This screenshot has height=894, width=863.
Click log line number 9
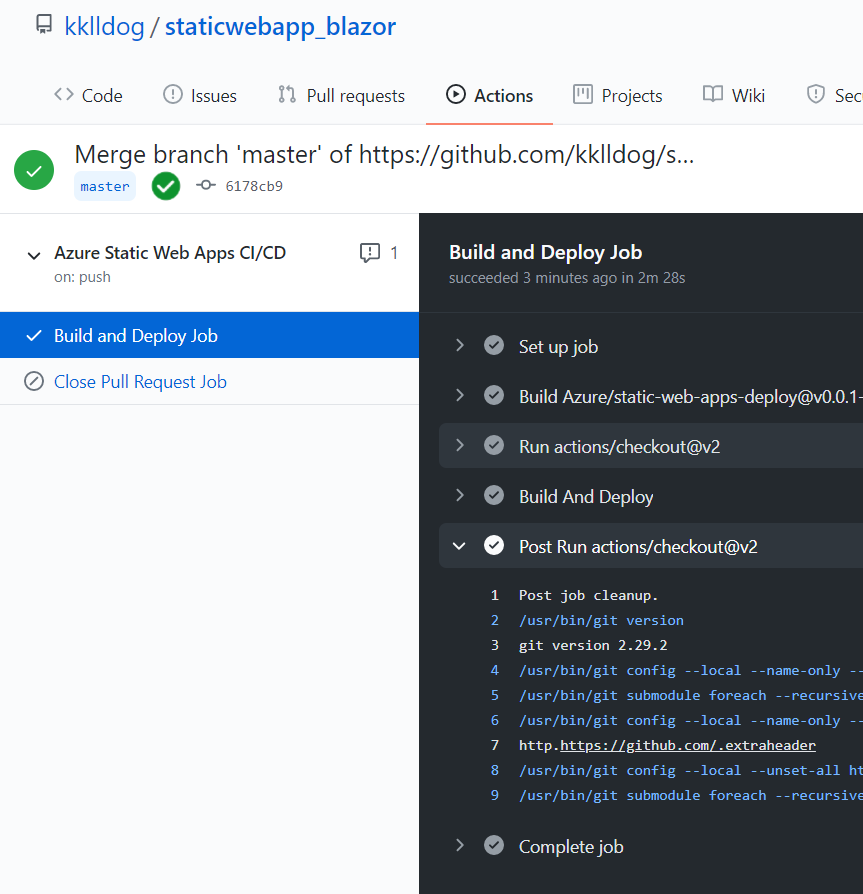[495, 795]
